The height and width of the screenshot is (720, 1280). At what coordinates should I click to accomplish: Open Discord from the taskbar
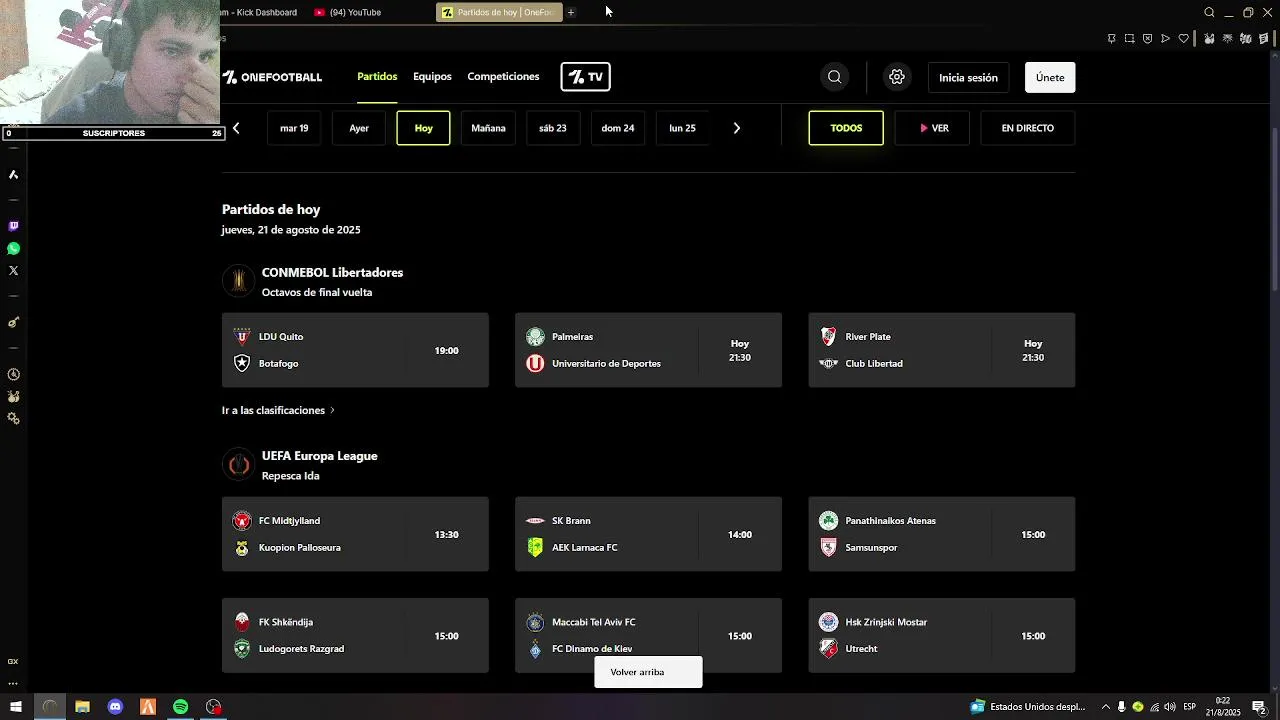point(115,707)
